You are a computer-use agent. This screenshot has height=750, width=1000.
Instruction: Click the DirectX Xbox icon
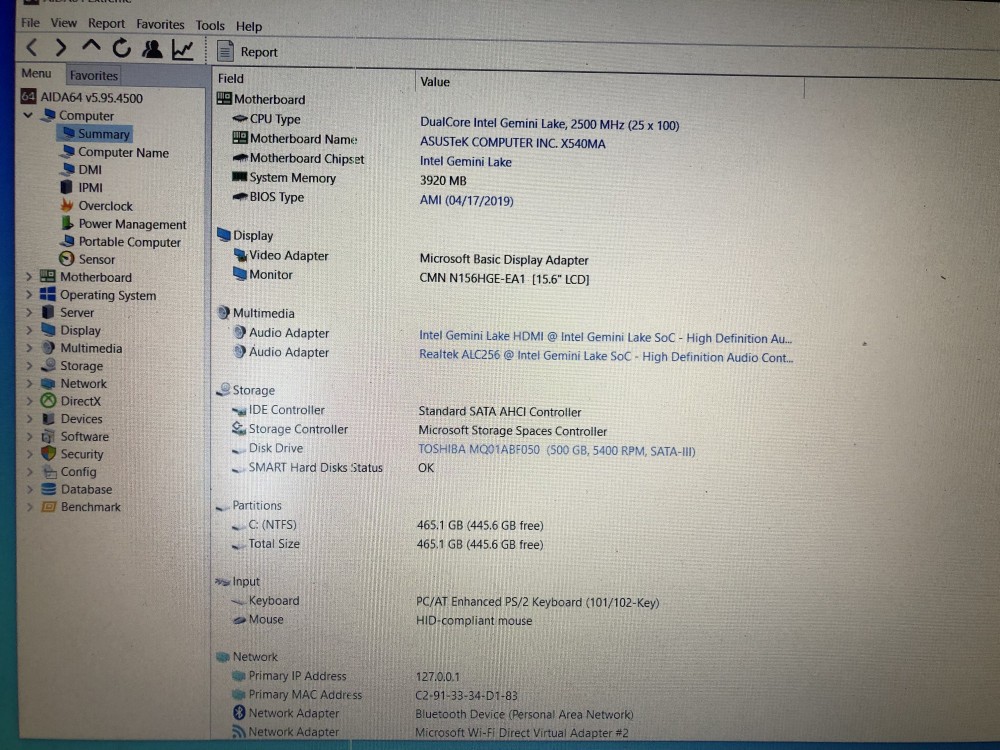48,401
